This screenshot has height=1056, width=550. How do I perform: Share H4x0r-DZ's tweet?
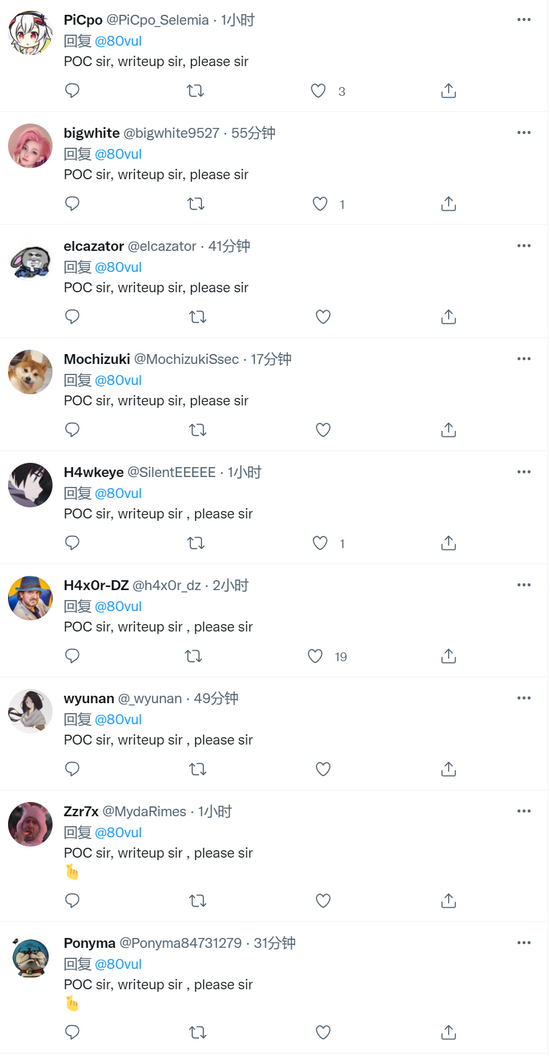pyautogui.click(x=448, y=656)
